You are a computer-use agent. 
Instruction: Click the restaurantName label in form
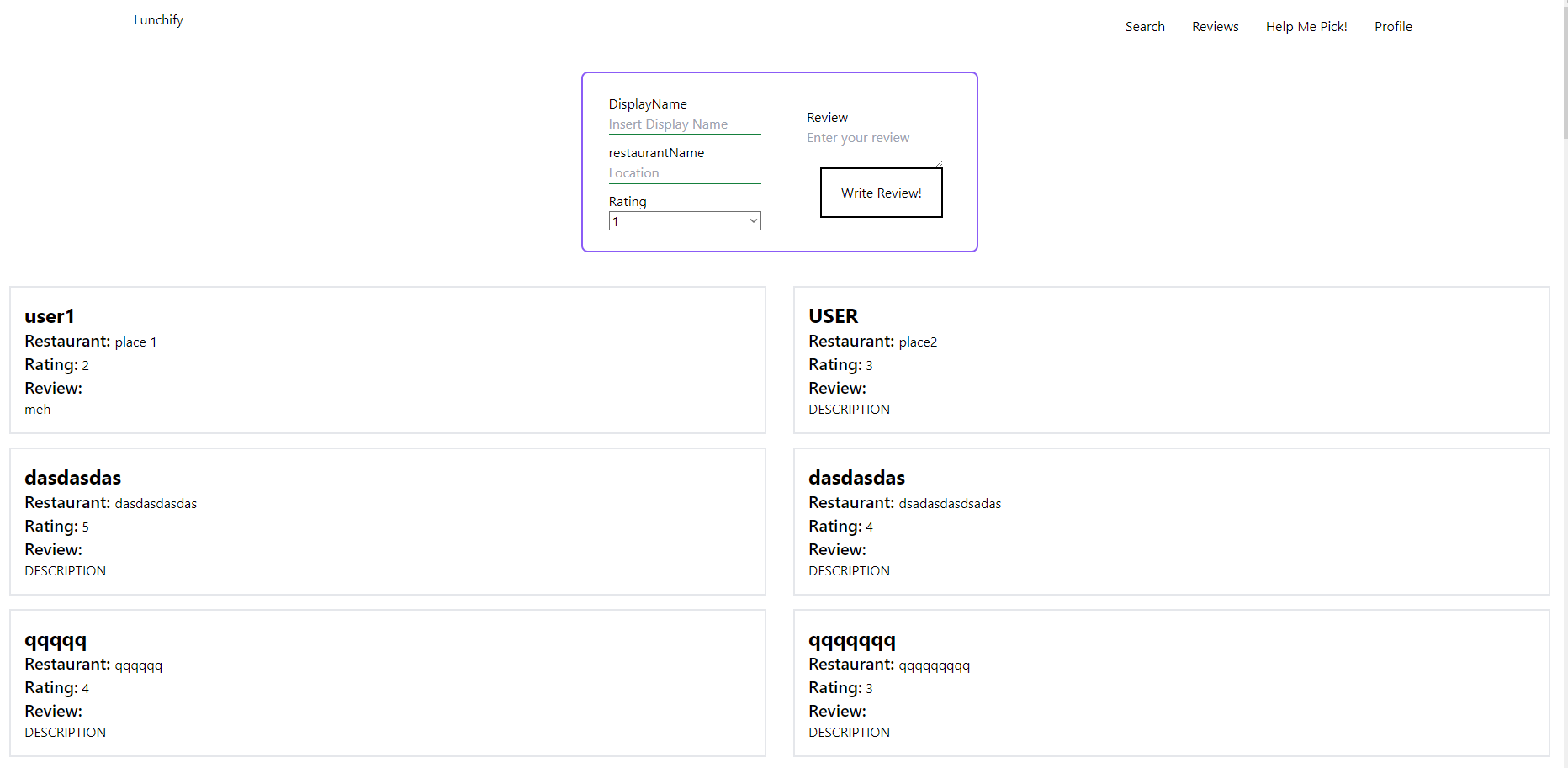656,153
